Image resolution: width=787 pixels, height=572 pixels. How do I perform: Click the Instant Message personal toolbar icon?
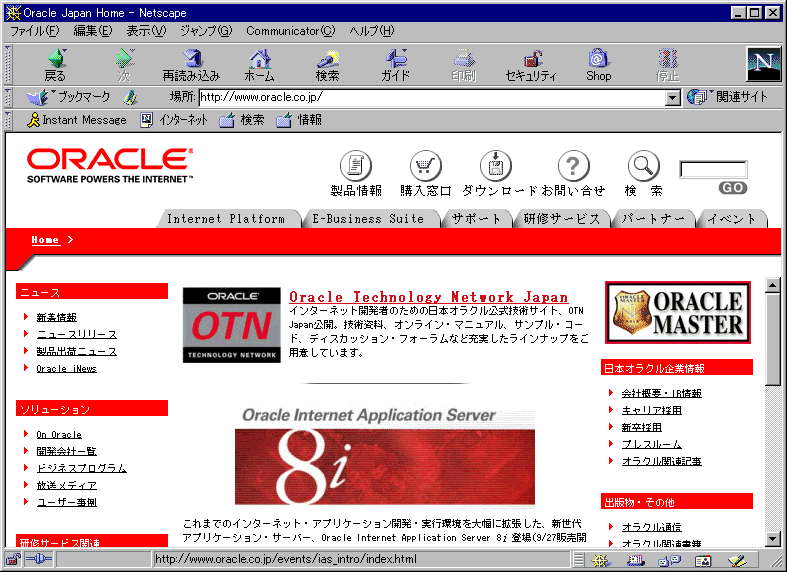(76, 120)
